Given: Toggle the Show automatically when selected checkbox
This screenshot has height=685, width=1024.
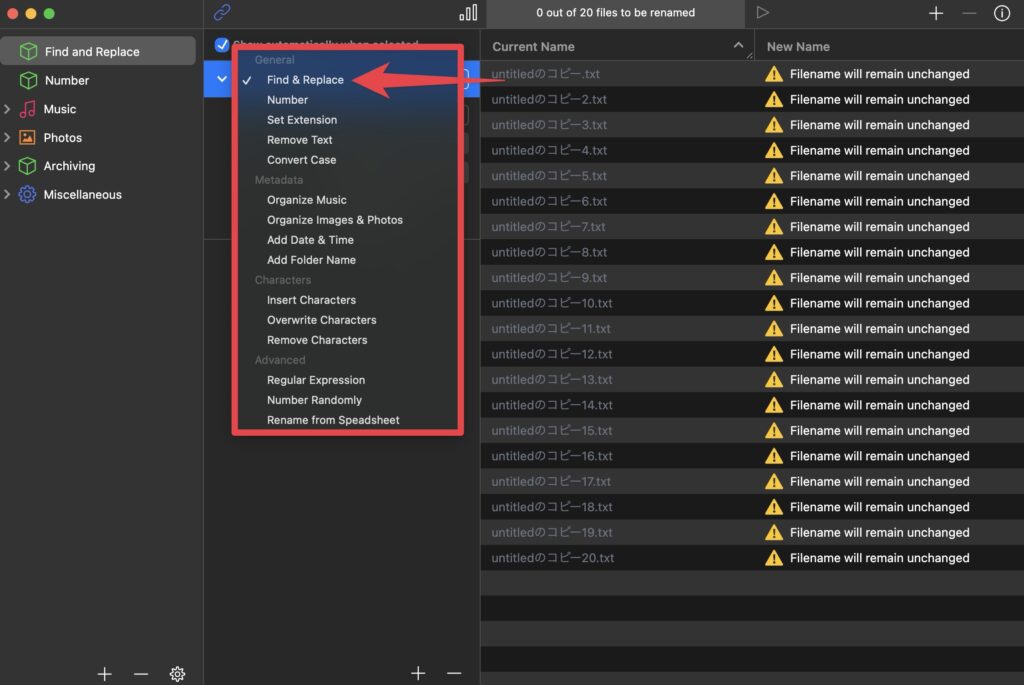Looking at the screenshot, I should (x=222, y=45).
